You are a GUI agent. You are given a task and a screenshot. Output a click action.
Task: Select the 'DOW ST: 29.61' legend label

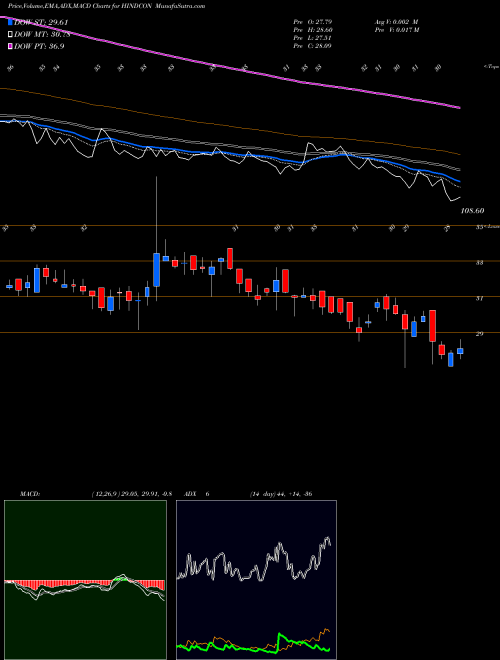click(41, 22)
